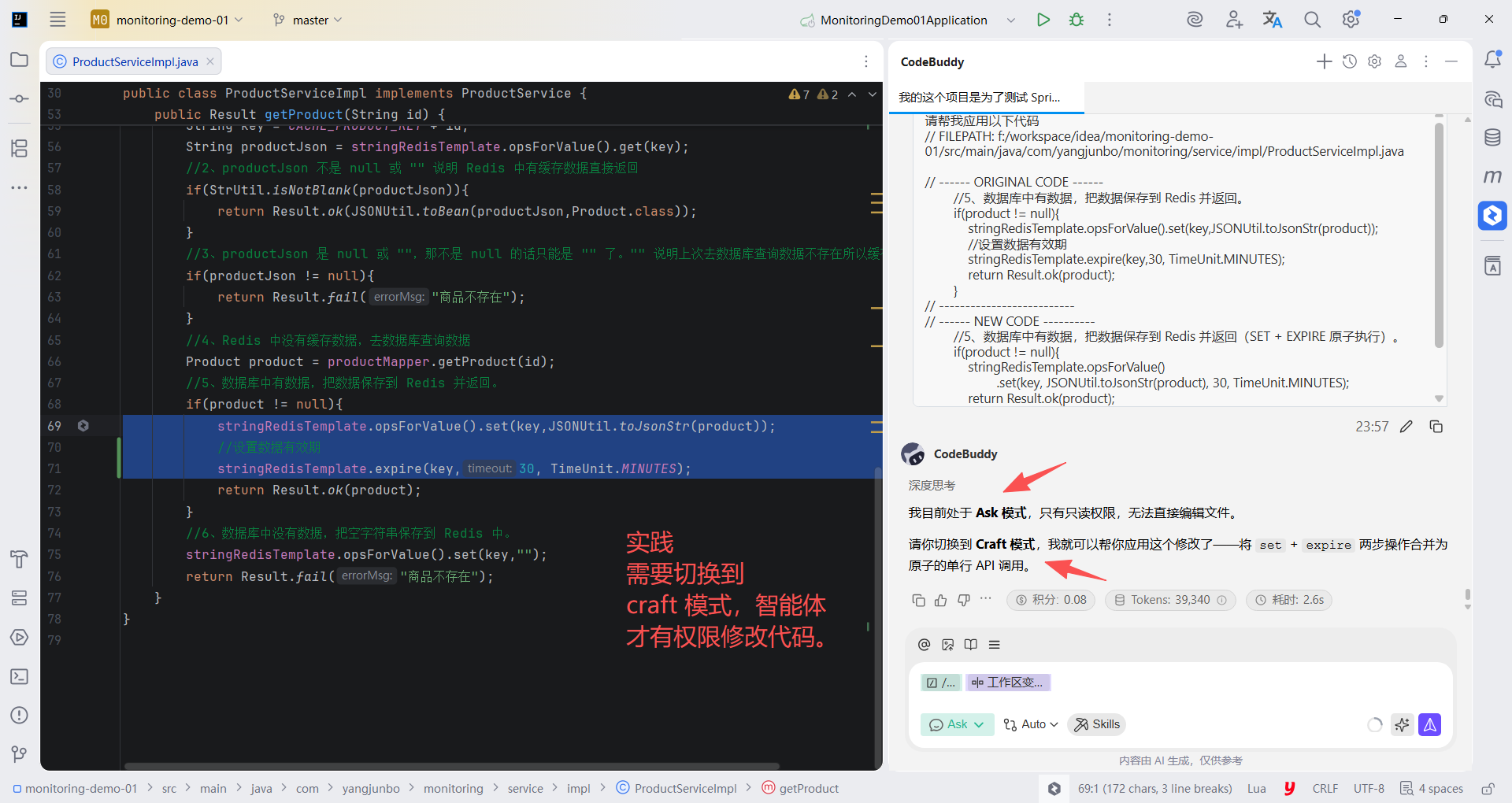1512x803 pixels.
Task: Open the Auto model dropdown
Action: 1031,724
